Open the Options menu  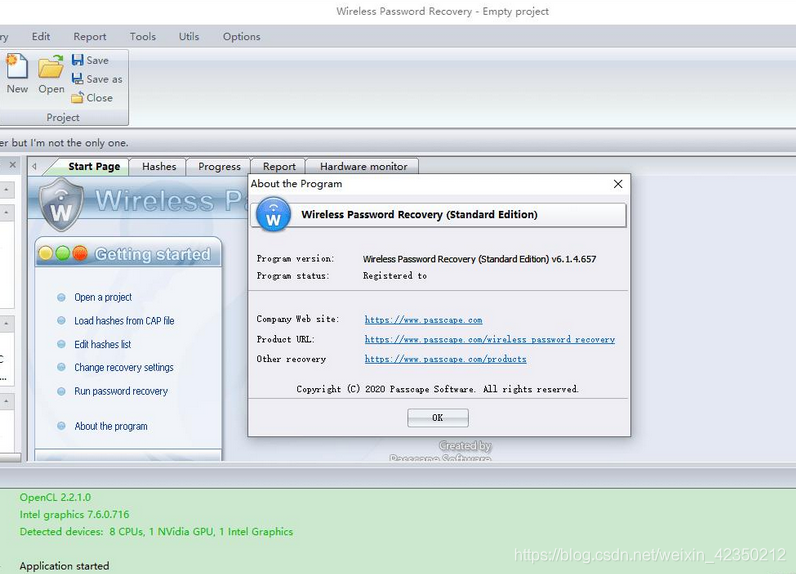[242, 37]
